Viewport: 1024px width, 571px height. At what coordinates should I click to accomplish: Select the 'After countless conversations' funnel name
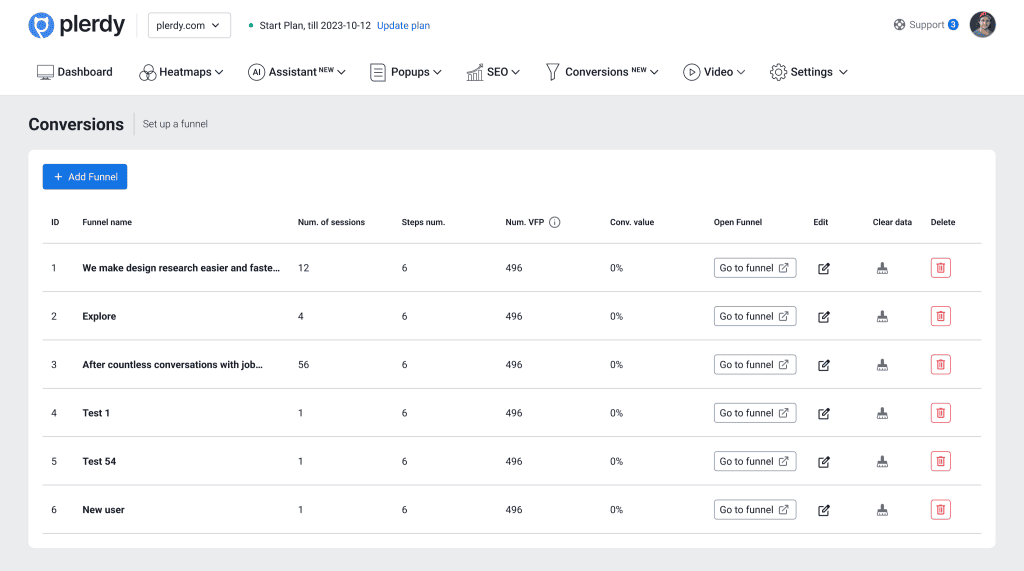point(172,365)
